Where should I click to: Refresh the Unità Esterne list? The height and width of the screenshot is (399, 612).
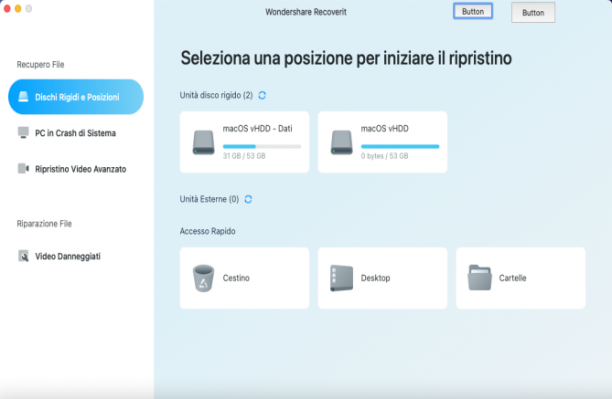(248, 199)
